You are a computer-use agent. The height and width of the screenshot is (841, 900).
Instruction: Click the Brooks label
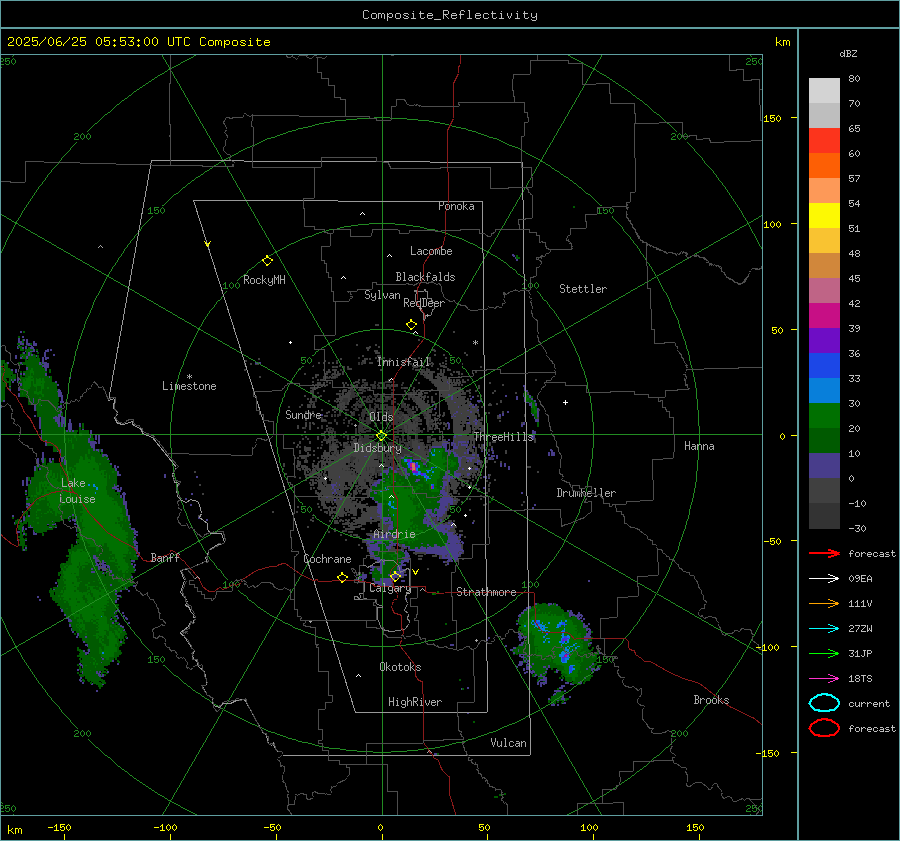tap(711, 700)
